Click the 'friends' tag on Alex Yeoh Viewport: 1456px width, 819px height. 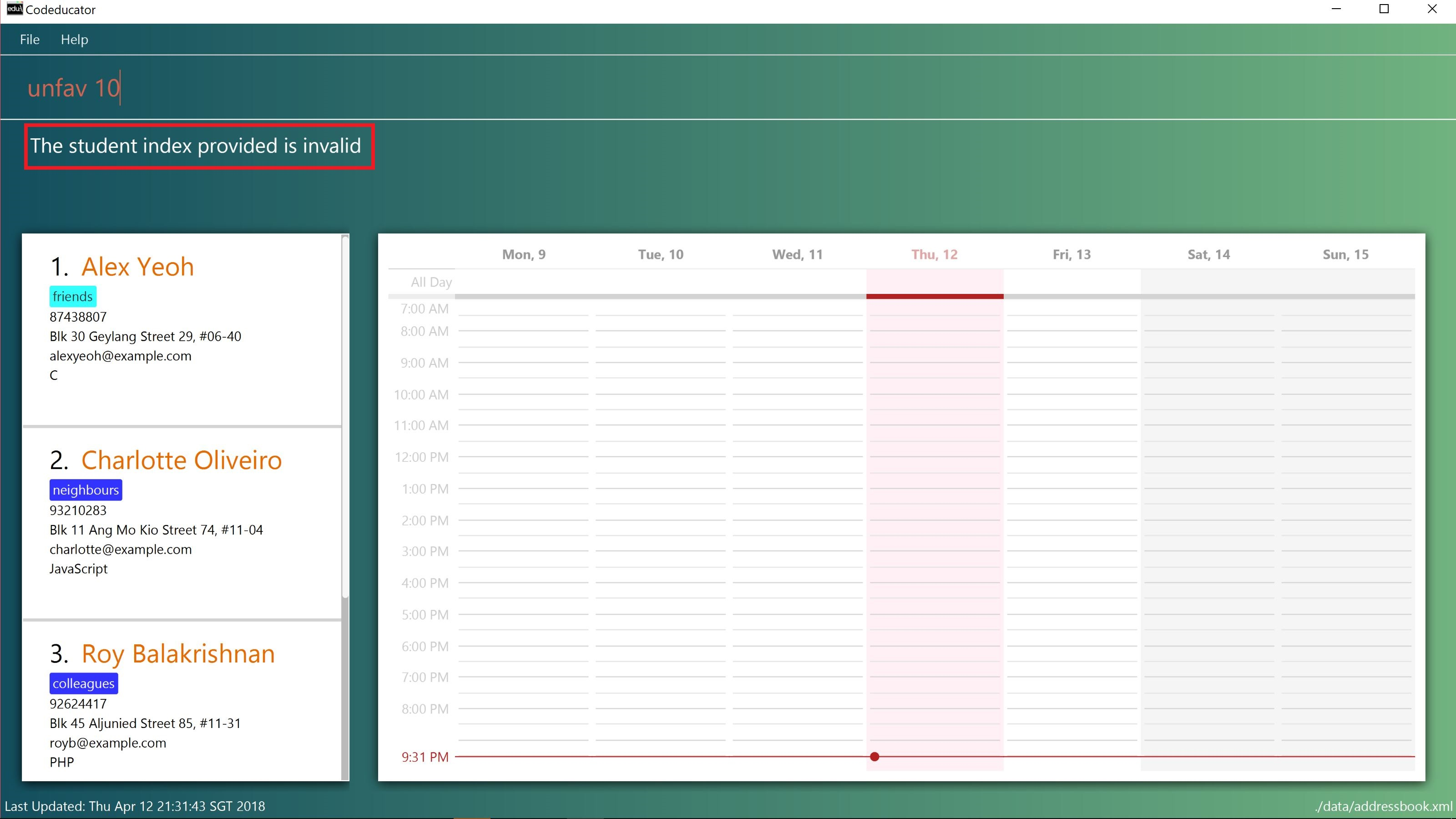(72, 297)
